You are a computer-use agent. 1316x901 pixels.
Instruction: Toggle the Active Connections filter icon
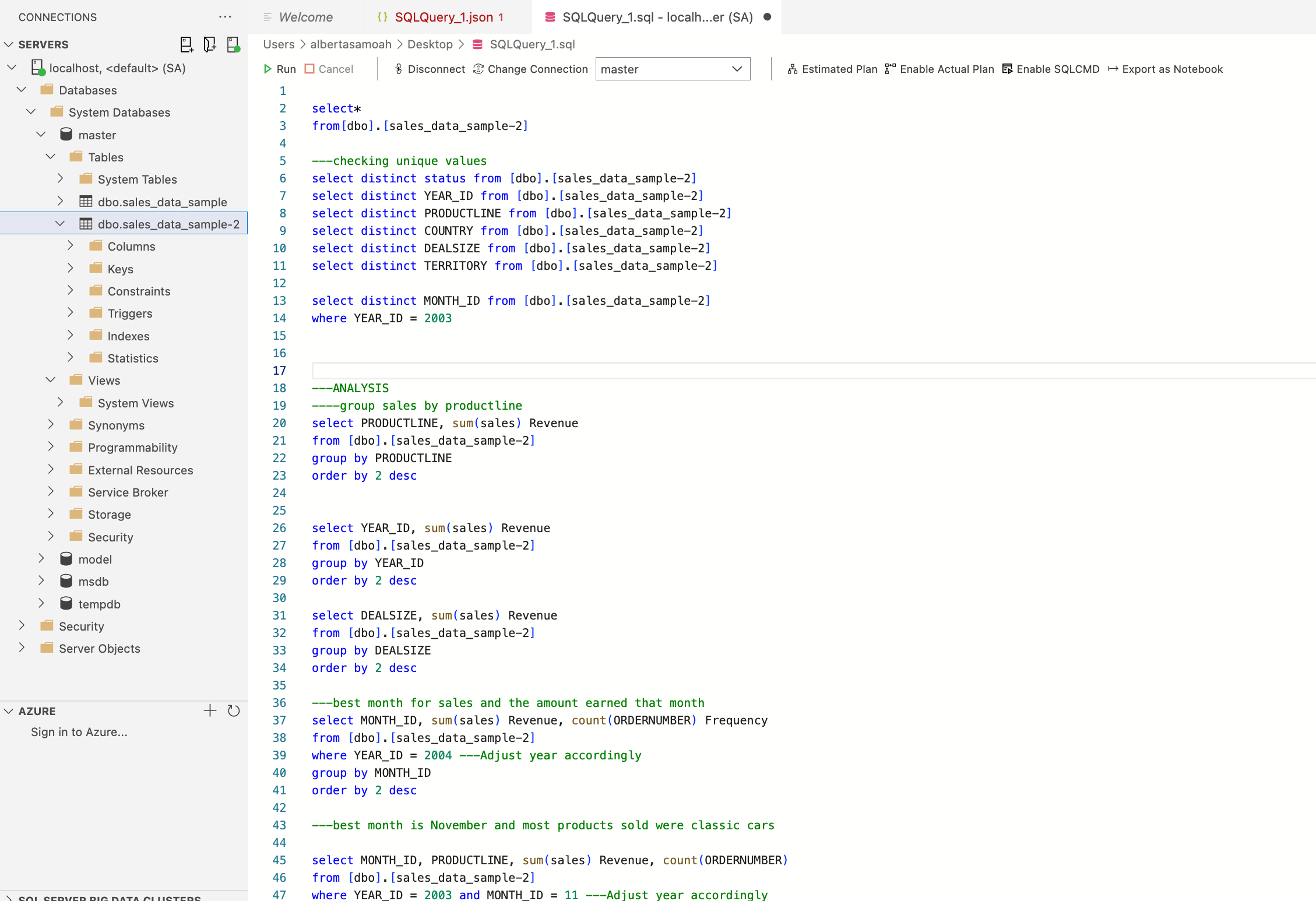[233, 44]
